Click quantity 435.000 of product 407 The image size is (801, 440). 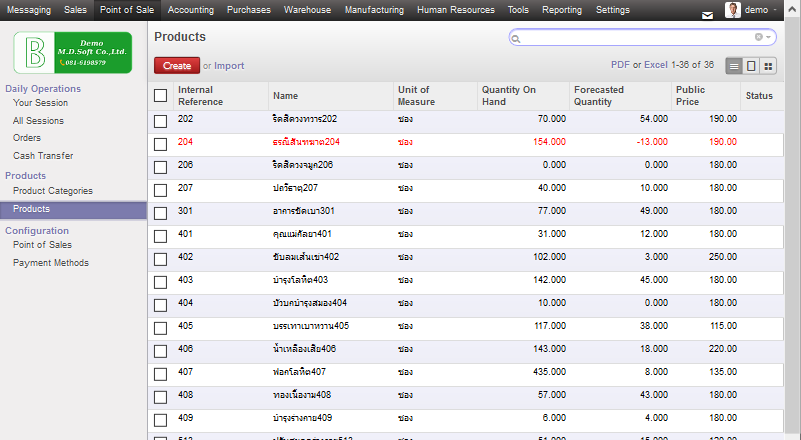(549, 372)
